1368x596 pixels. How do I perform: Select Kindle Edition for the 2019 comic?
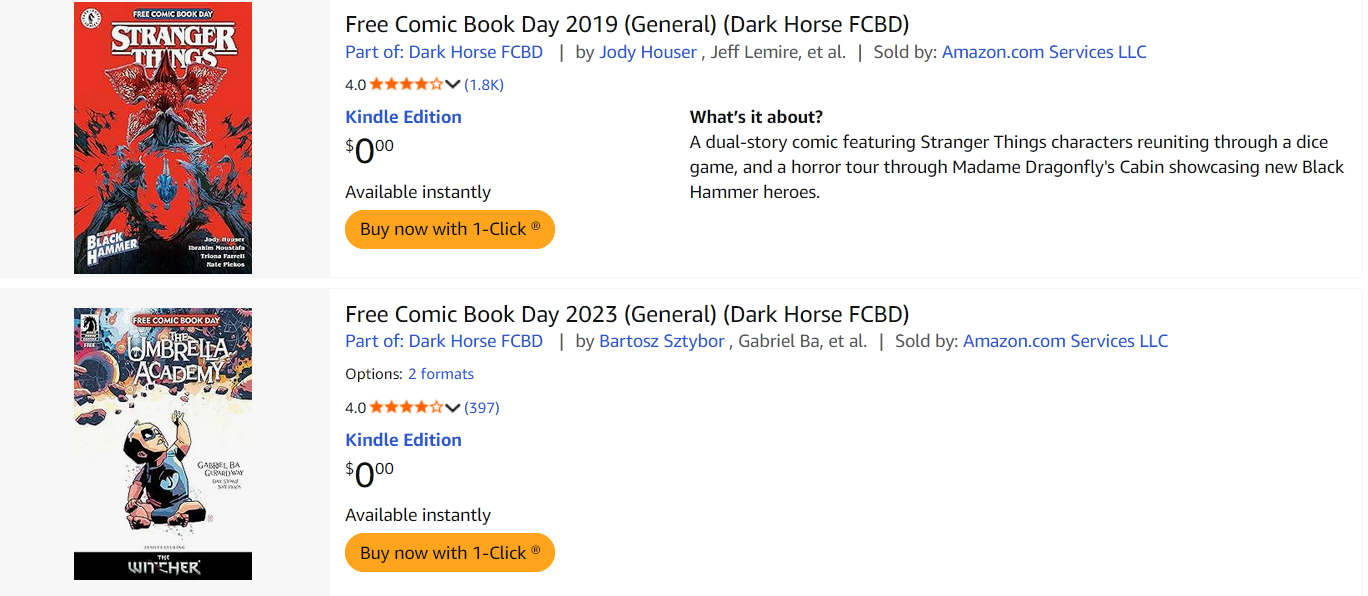(403, 117)
